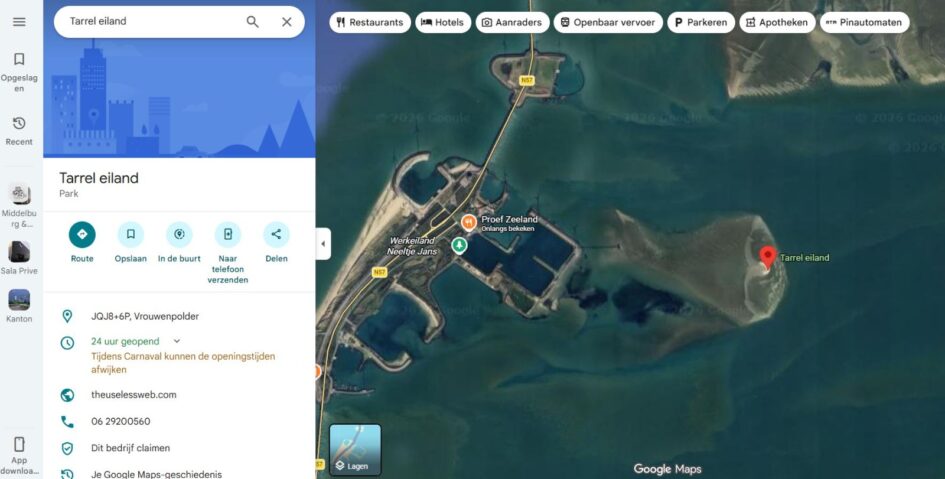Open the hamburger main menu
The width and height of the screenshot is (945, 479).
[19, 22]
